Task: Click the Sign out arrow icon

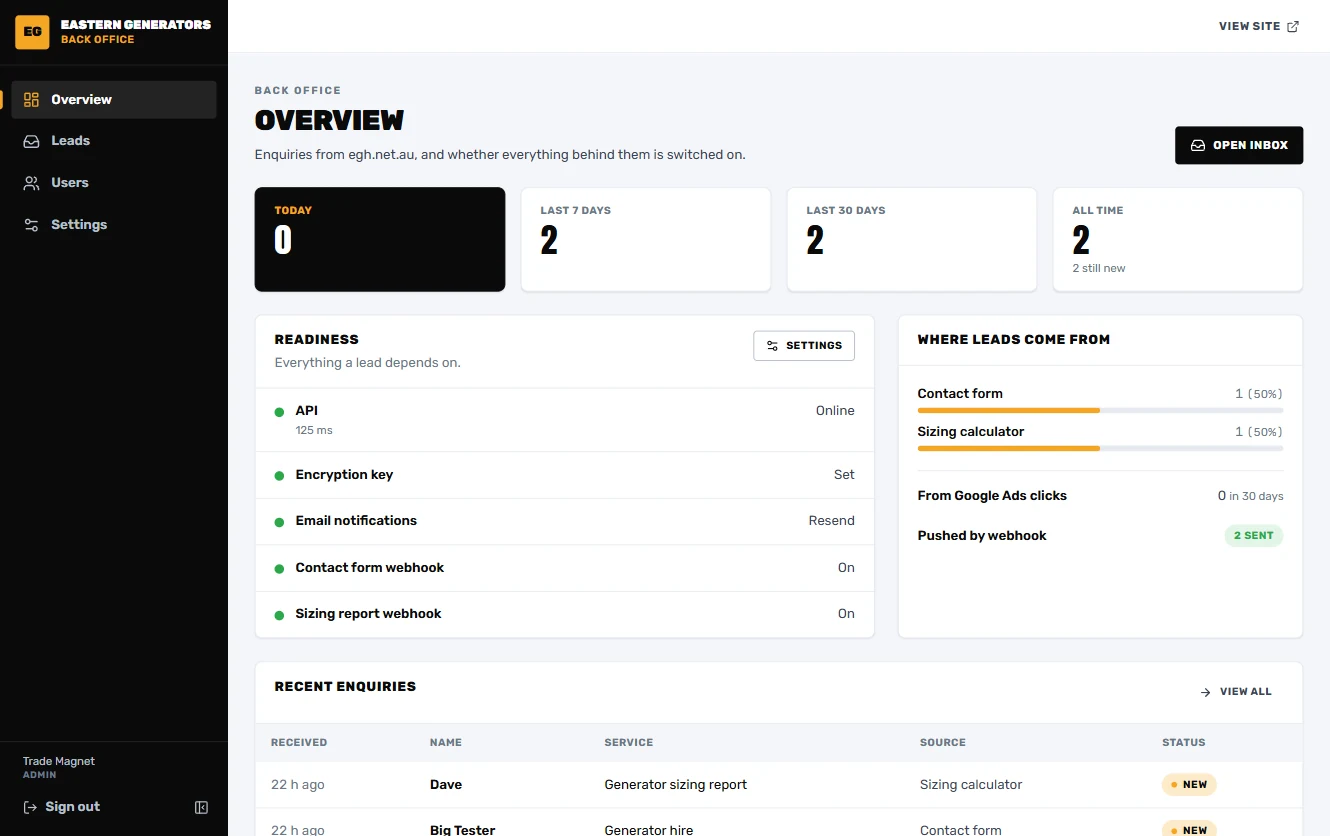Action: tap(31, 807)
